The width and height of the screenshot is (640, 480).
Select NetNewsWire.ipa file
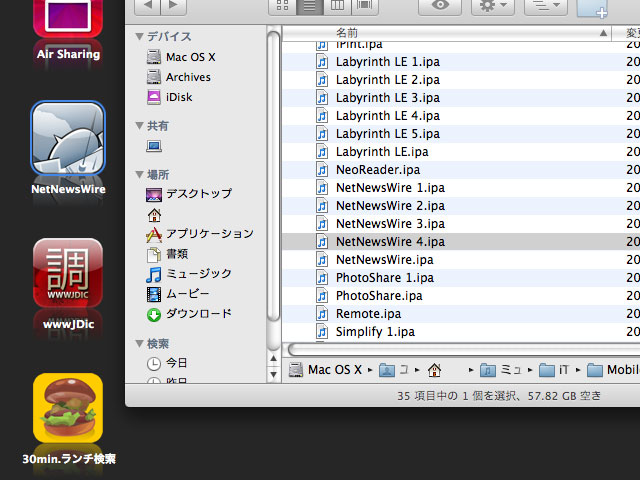[461, 260]
